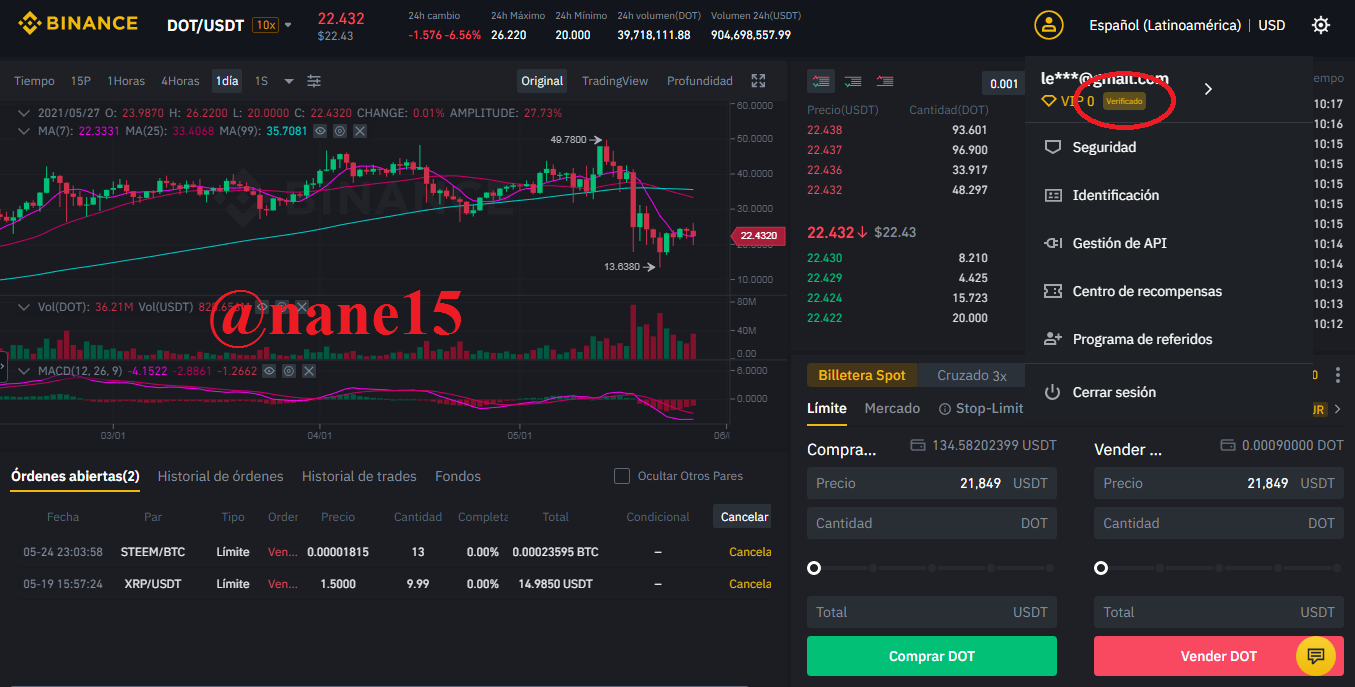Switch chart to Profundidad view
Viewport: 1355px width, 687px height.
pyautogui.click(x=700, y=81)
